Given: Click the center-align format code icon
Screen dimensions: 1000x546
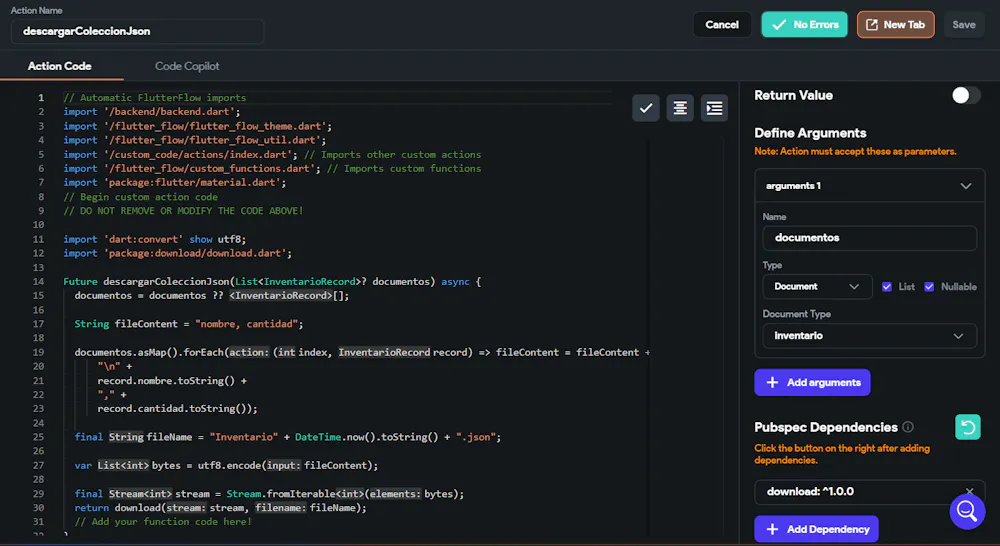Looking at the screenshot, I should [680, 108].
